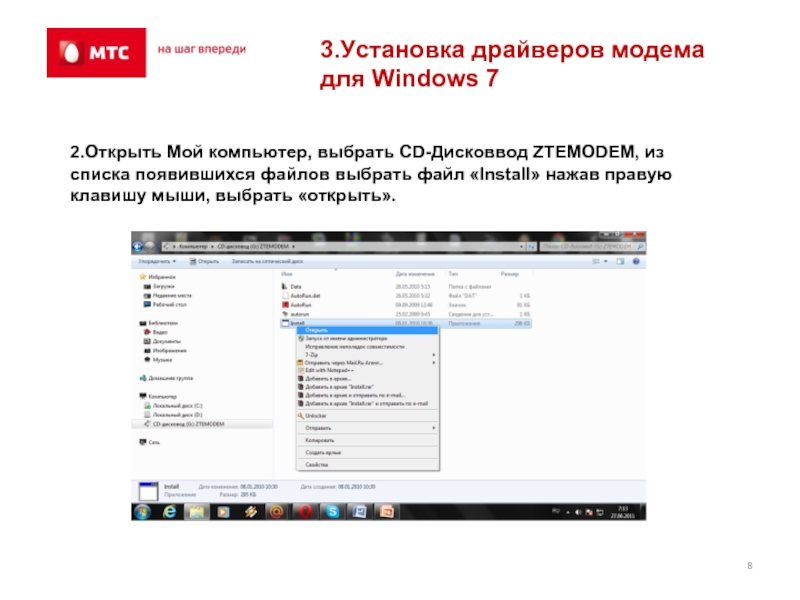Screen dimensions: 800x600
Task: Change view using the views icon
Action: 595,261
